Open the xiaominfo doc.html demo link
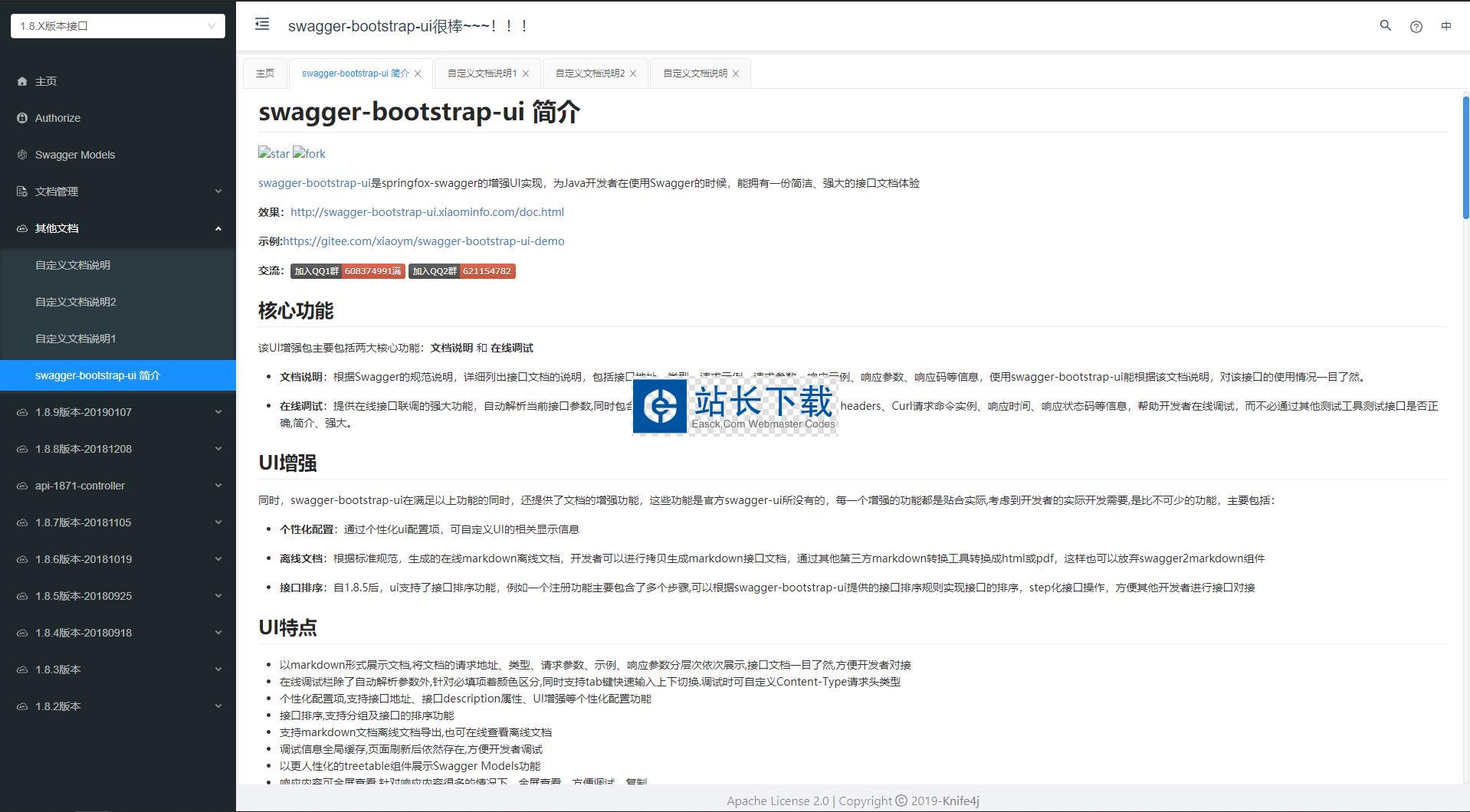Screen dimensions: 1470x812 [x=427, y=212]
